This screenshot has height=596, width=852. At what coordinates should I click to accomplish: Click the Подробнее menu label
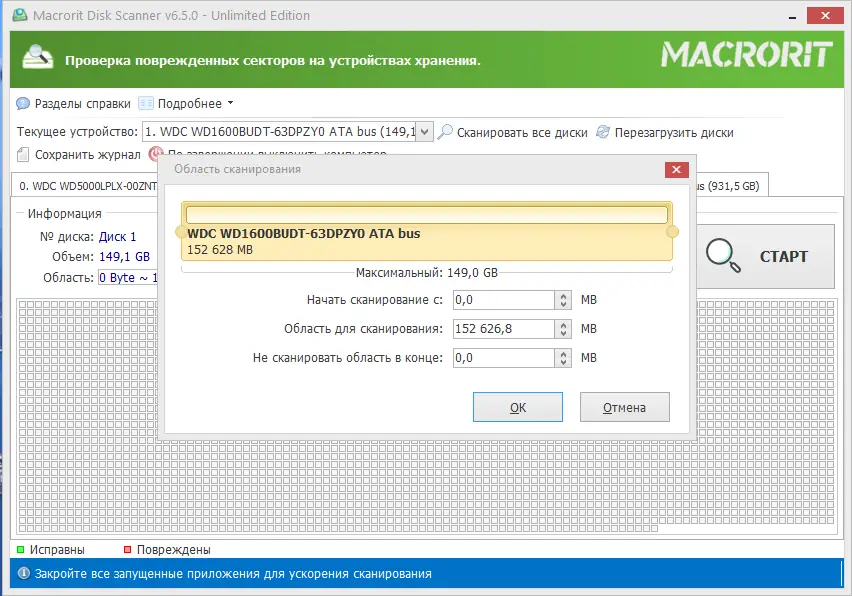(x=190, y=104)
